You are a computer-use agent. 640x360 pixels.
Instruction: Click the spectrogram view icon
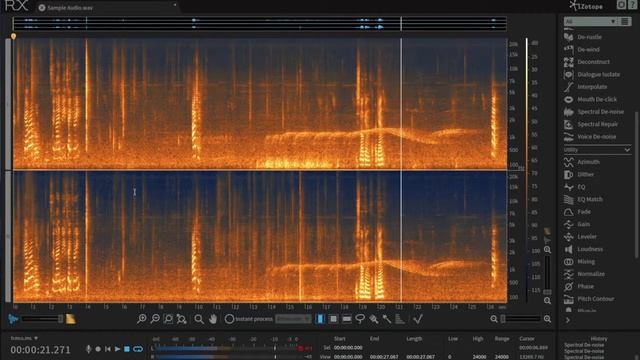71,319
